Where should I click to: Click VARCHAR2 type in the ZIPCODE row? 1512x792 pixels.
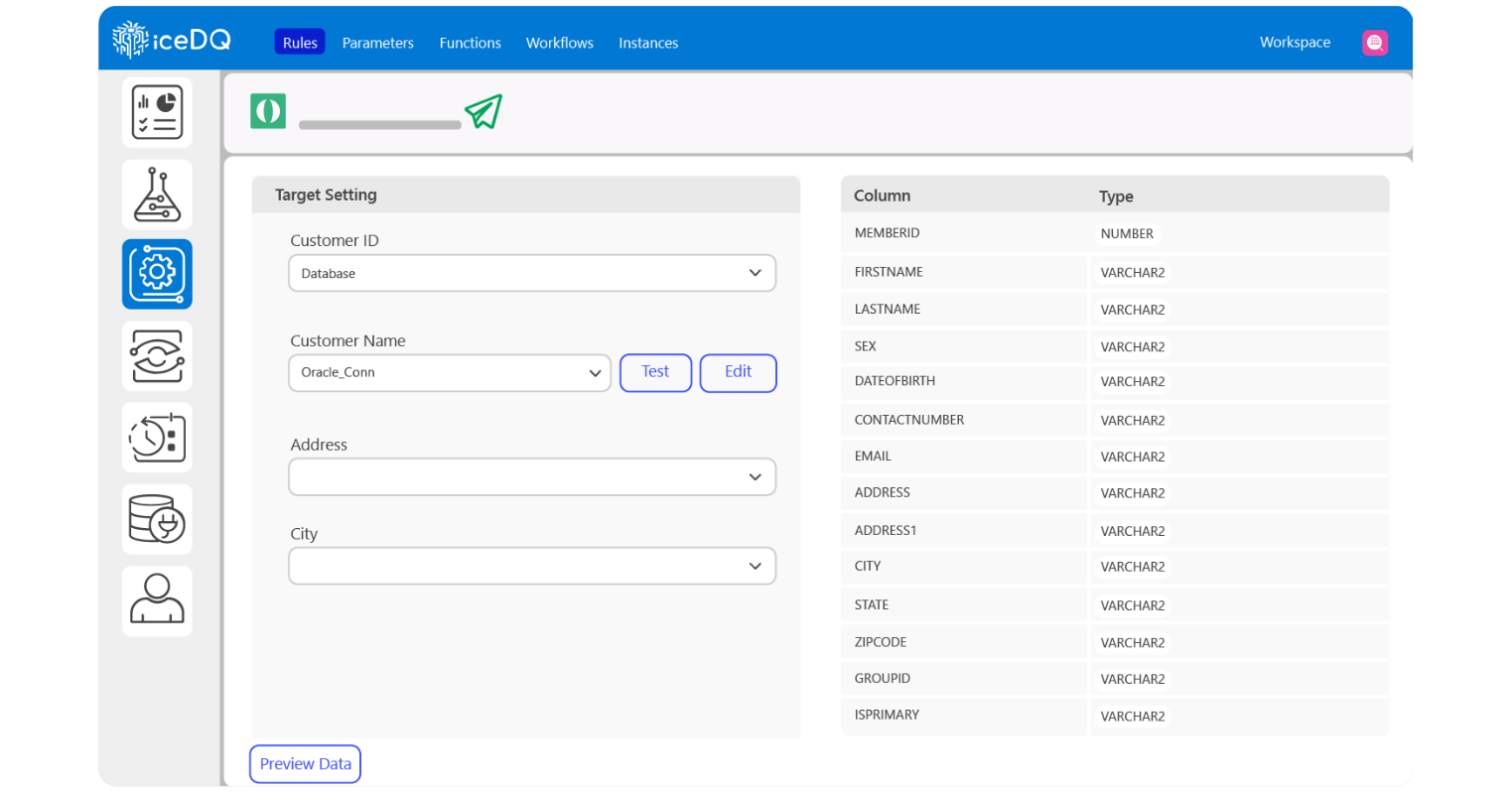[x=1133, y=643]
